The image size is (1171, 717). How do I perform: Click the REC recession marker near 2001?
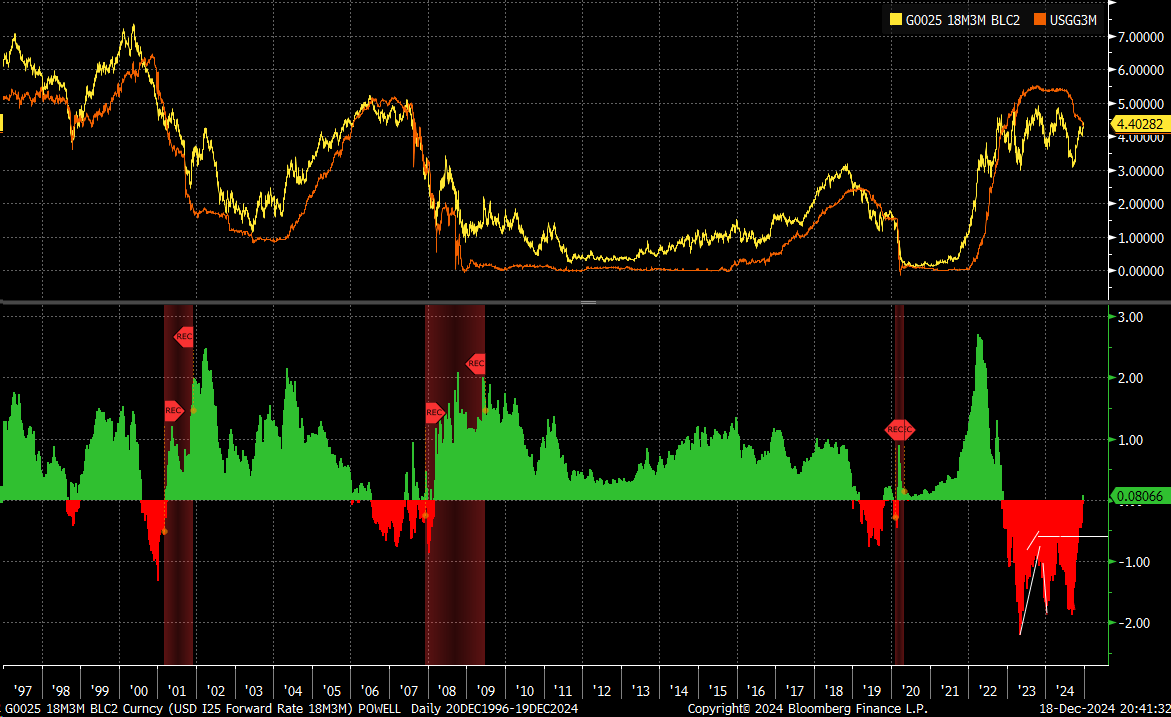point(183,337)
